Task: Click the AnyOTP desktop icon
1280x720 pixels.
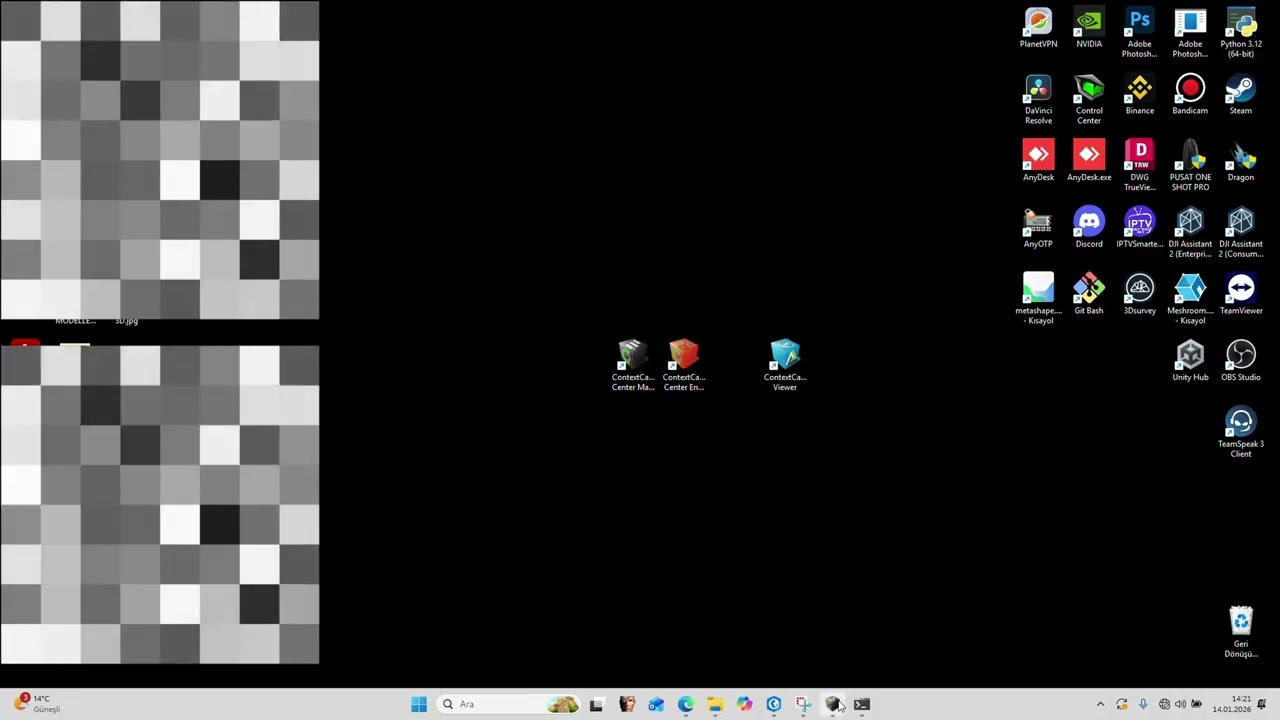Action: click(x=1038, y=229)
